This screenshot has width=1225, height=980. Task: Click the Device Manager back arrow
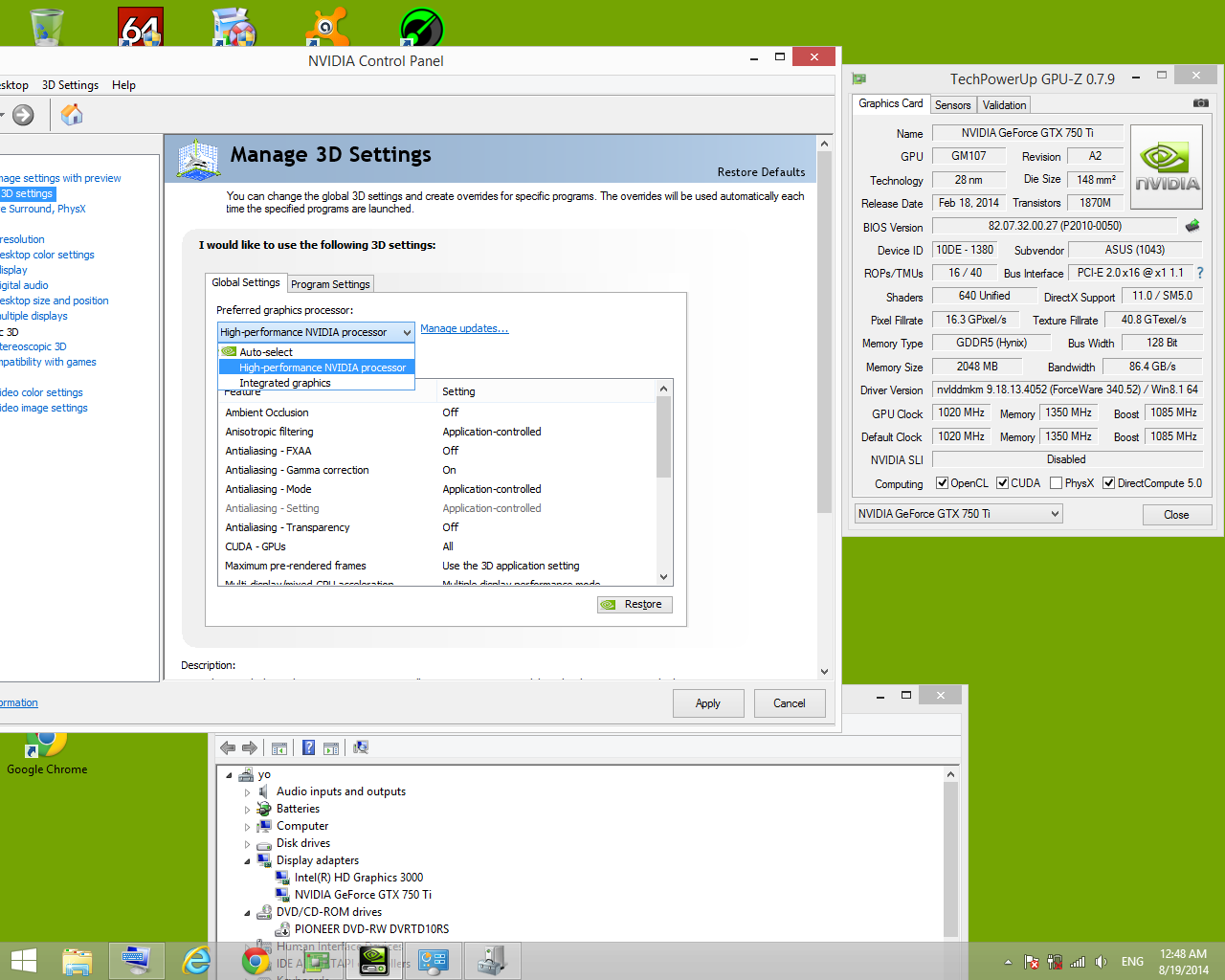(228, 747)
